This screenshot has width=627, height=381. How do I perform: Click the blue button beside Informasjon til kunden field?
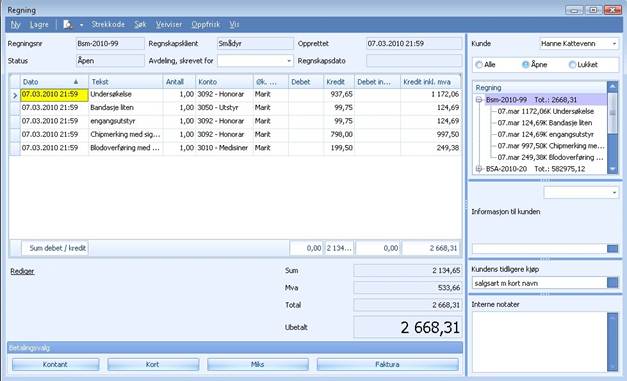613,249
